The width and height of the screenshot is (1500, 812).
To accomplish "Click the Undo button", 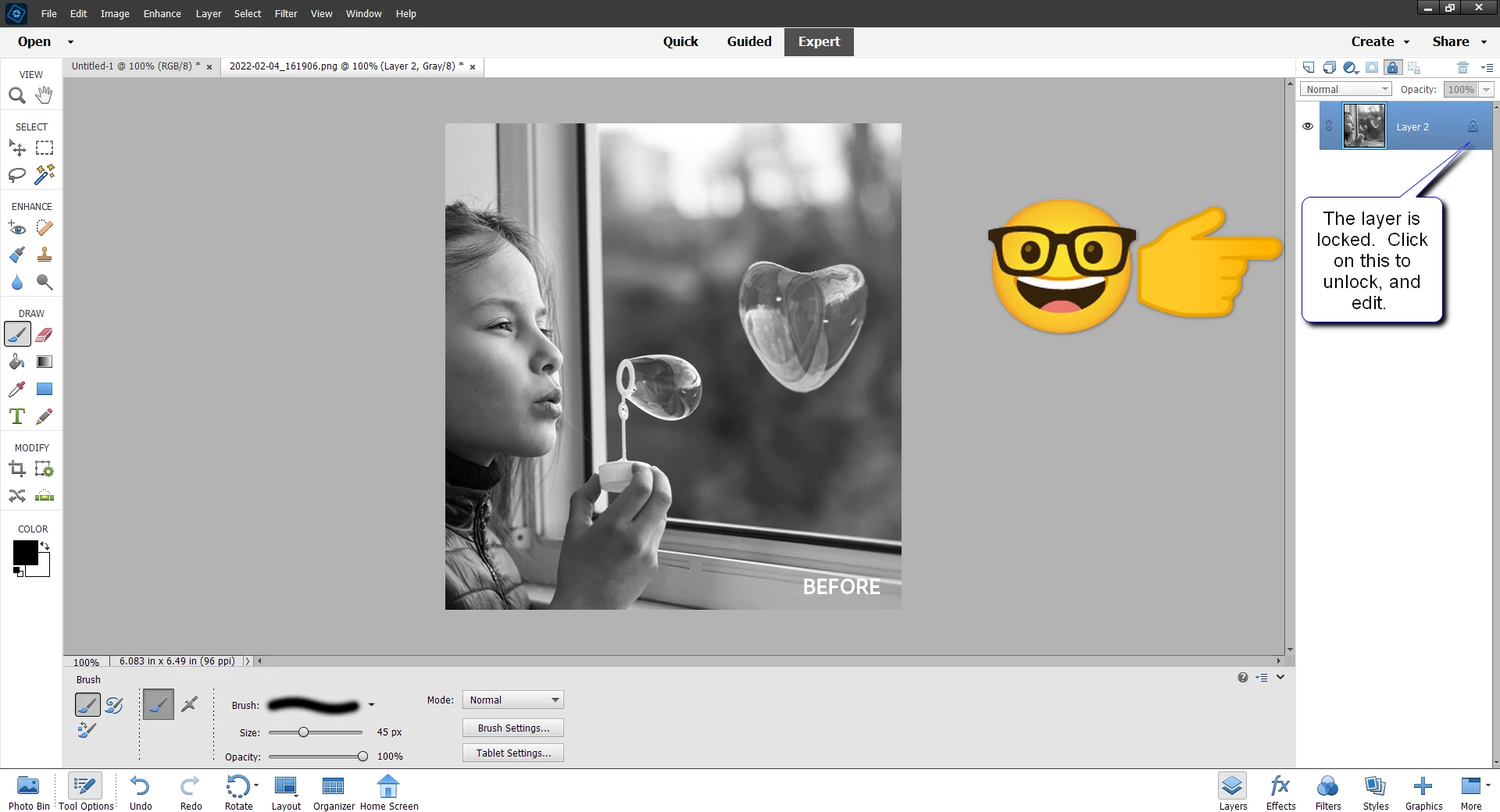I will coord(141,792).
